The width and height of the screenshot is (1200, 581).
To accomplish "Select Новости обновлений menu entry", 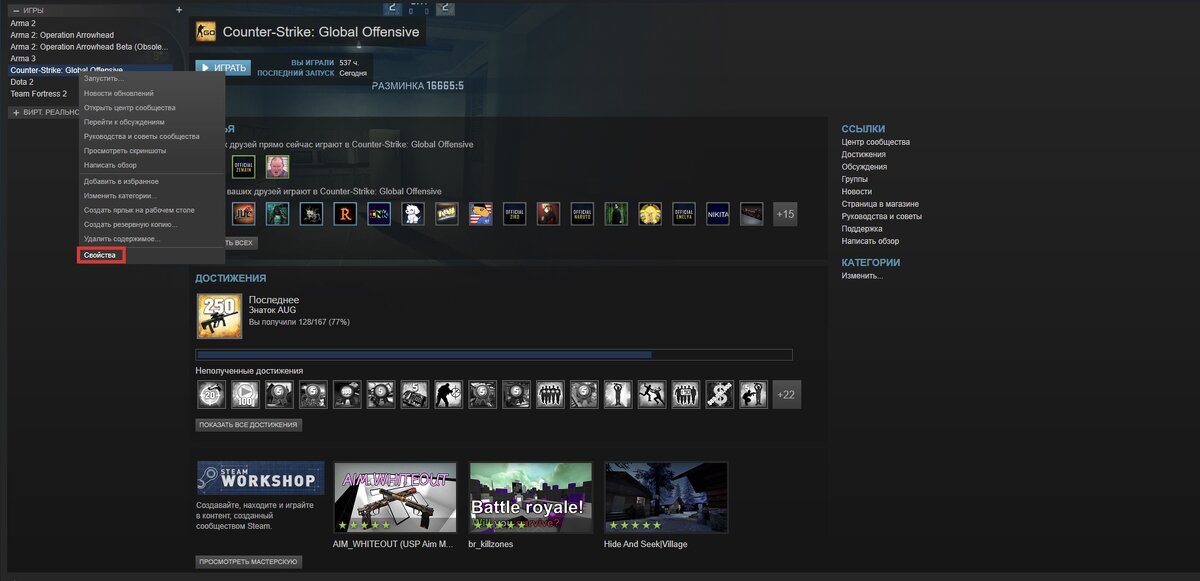I will point(119,93).
